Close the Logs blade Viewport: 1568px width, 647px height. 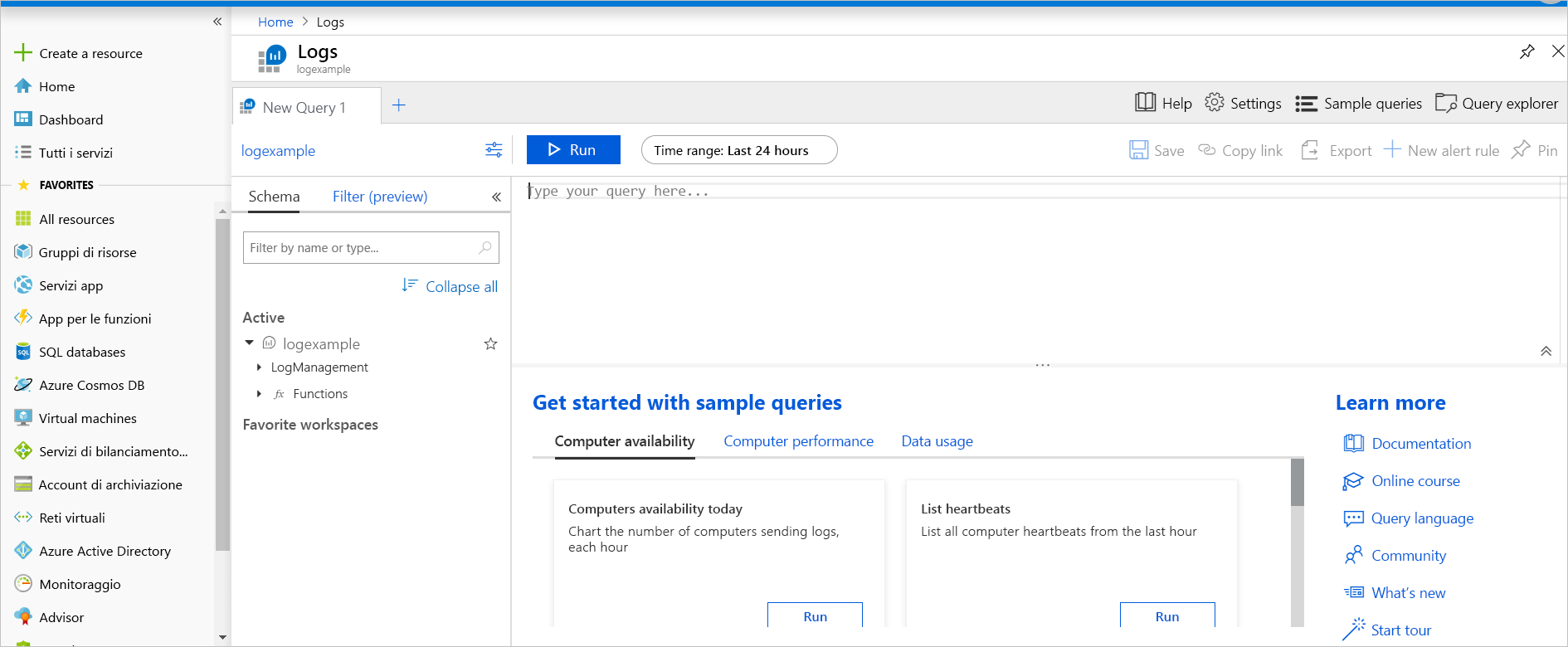1558,51
